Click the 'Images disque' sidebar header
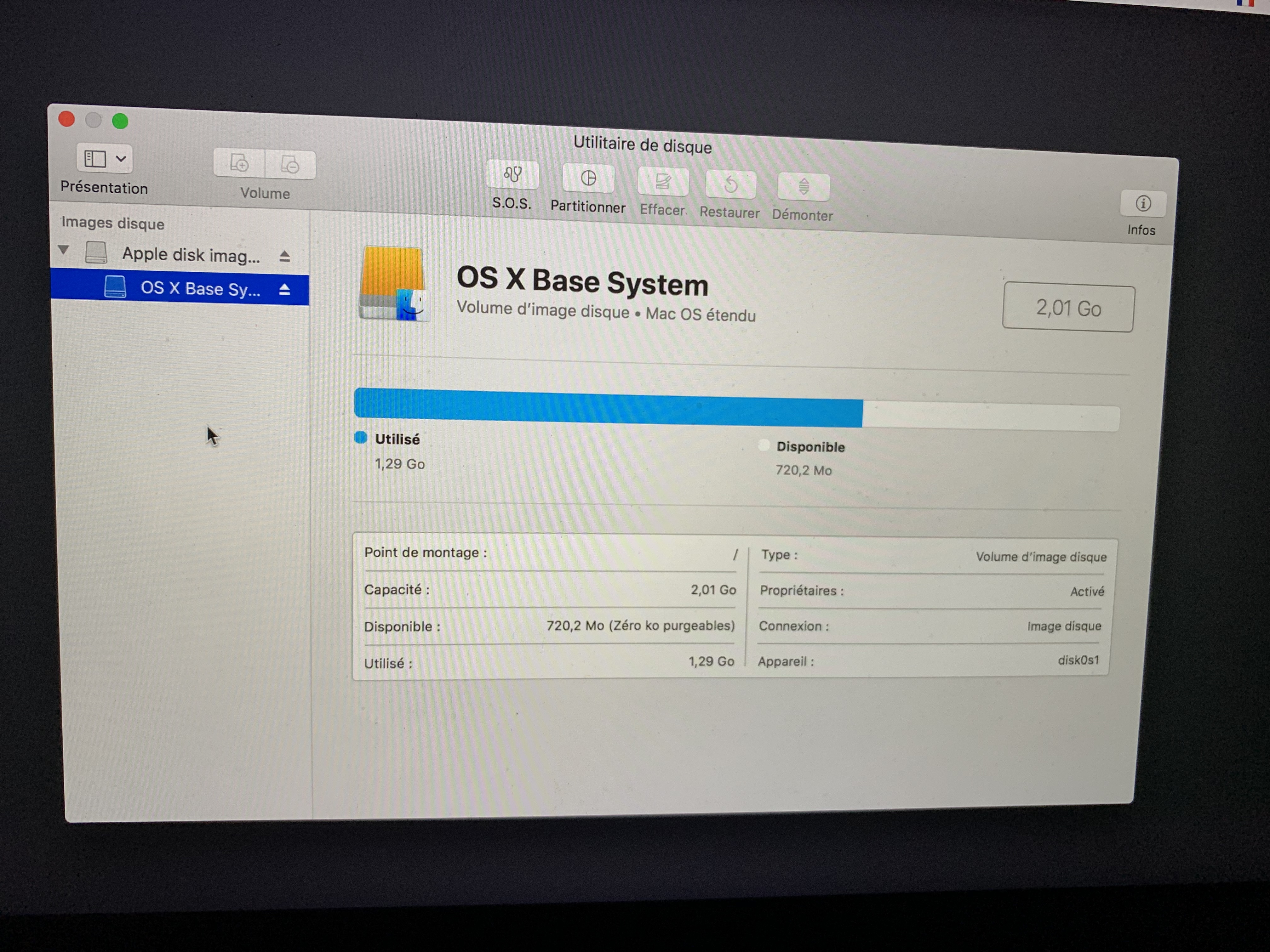 click(x=113, y=223)
